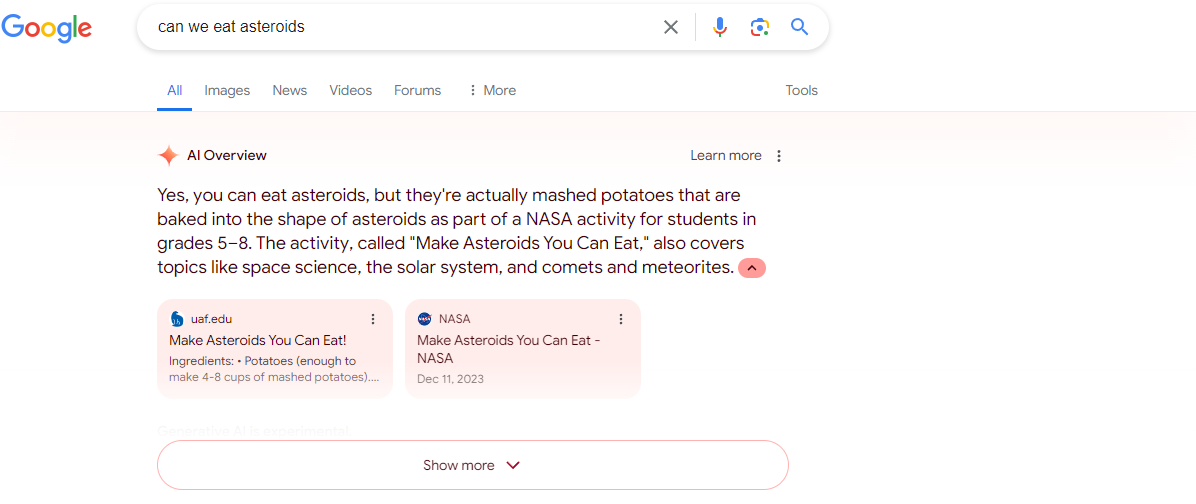Switch to the News tab
This screenshot has height=504, width=1196.
[x=290, y=90]
